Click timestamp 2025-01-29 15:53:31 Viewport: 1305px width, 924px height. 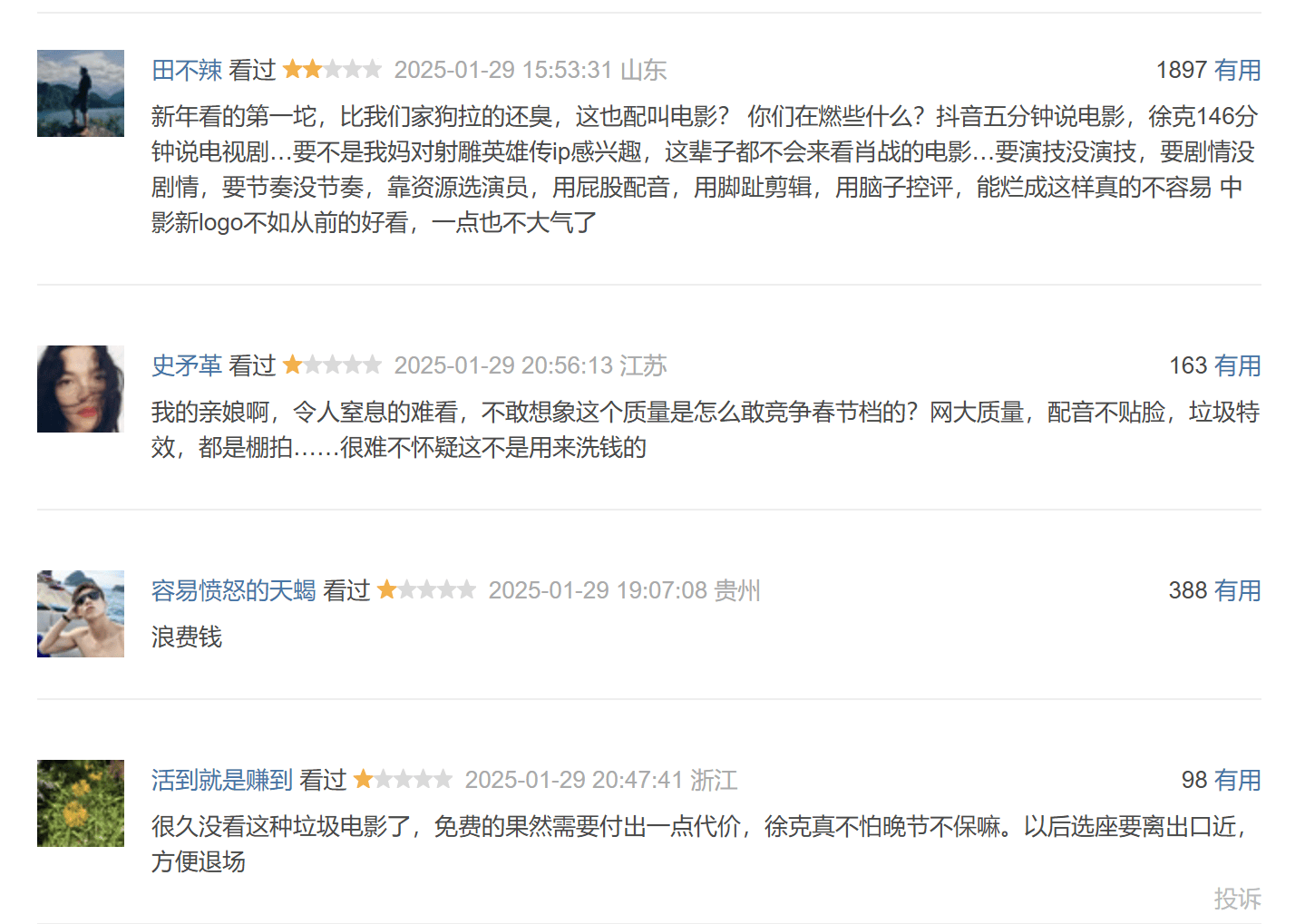(503, 70)
